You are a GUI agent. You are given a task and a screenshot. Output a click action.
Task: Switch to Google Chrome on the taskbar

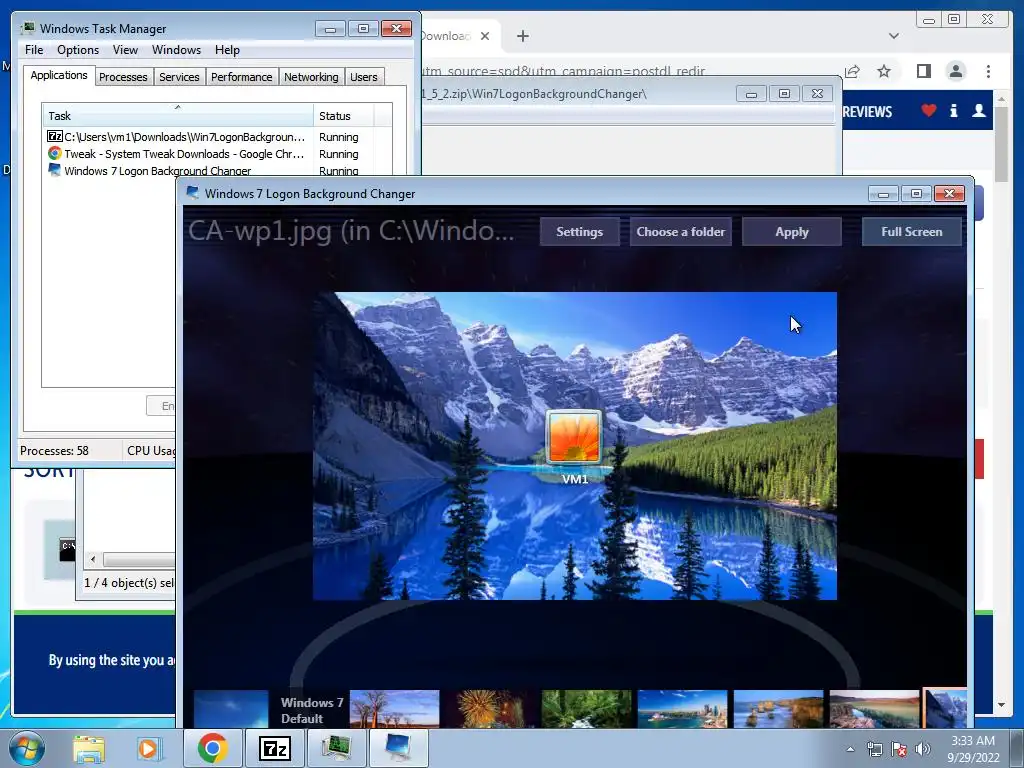click(212, 748)
